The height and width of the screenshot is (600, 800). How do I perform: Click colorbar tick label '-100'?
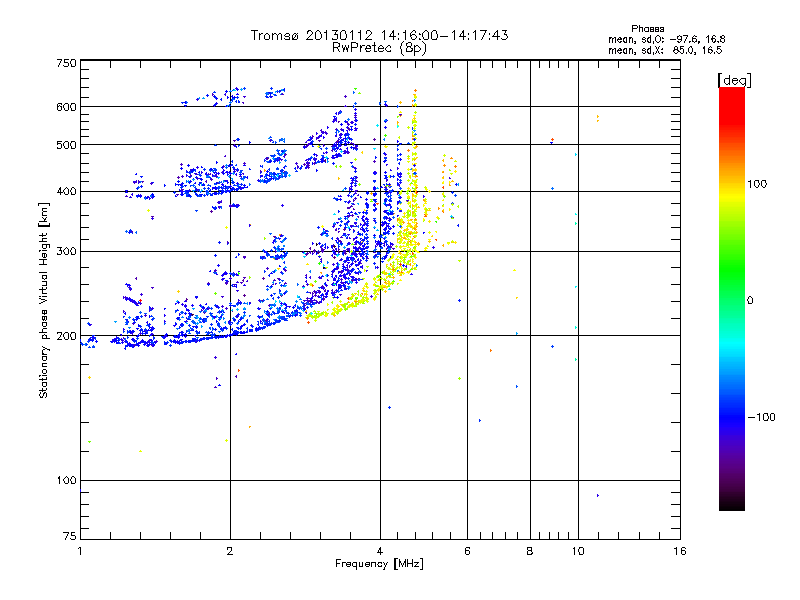pyautogui.click(x=761, y=417)
